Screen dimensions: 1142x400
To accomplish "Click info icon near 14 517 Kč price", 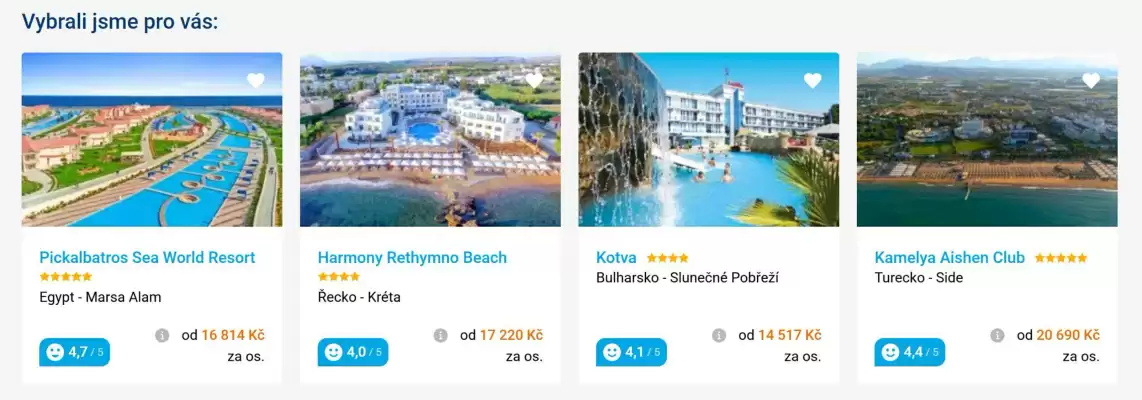I will (719, 335).
